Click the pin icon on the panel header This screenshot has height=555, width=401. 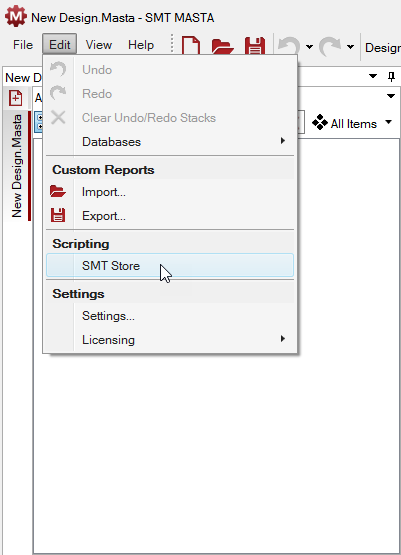pos(391,76)
